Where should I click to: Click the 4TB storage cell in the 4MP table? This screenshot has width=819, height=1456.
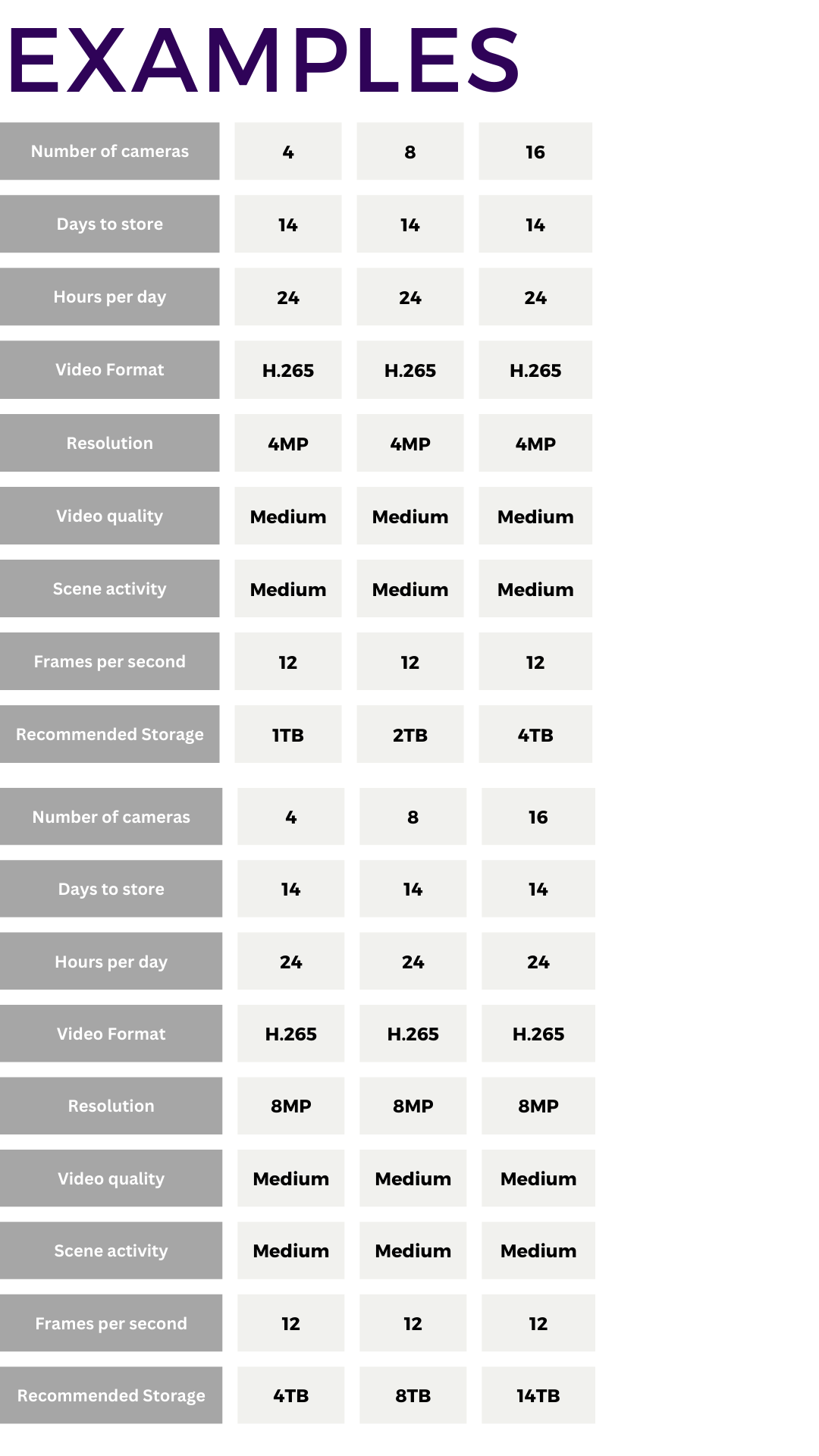(x=535, y=735)
